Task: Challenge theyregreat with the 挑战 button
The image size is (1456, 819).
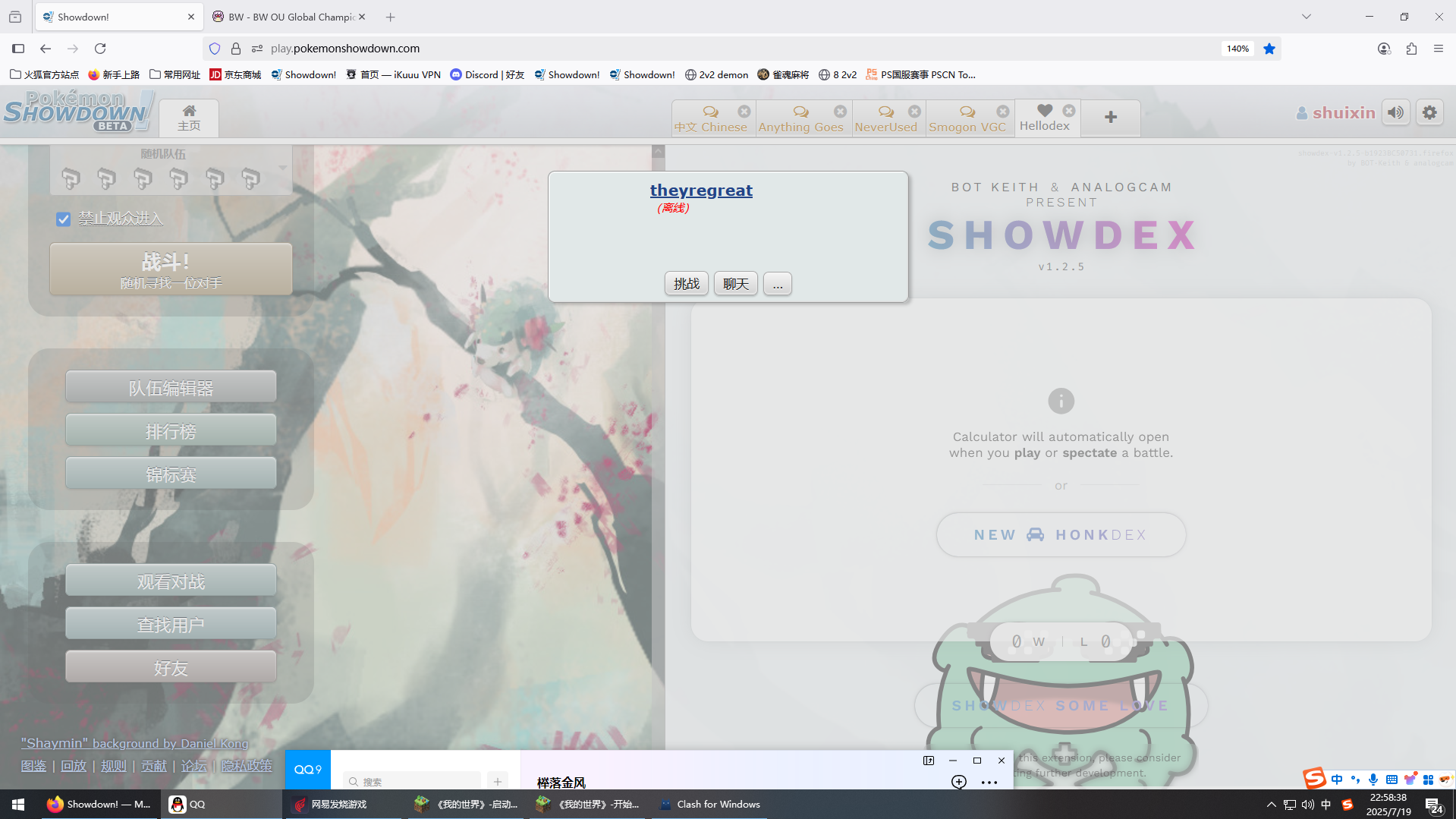Action: [687, 284]
